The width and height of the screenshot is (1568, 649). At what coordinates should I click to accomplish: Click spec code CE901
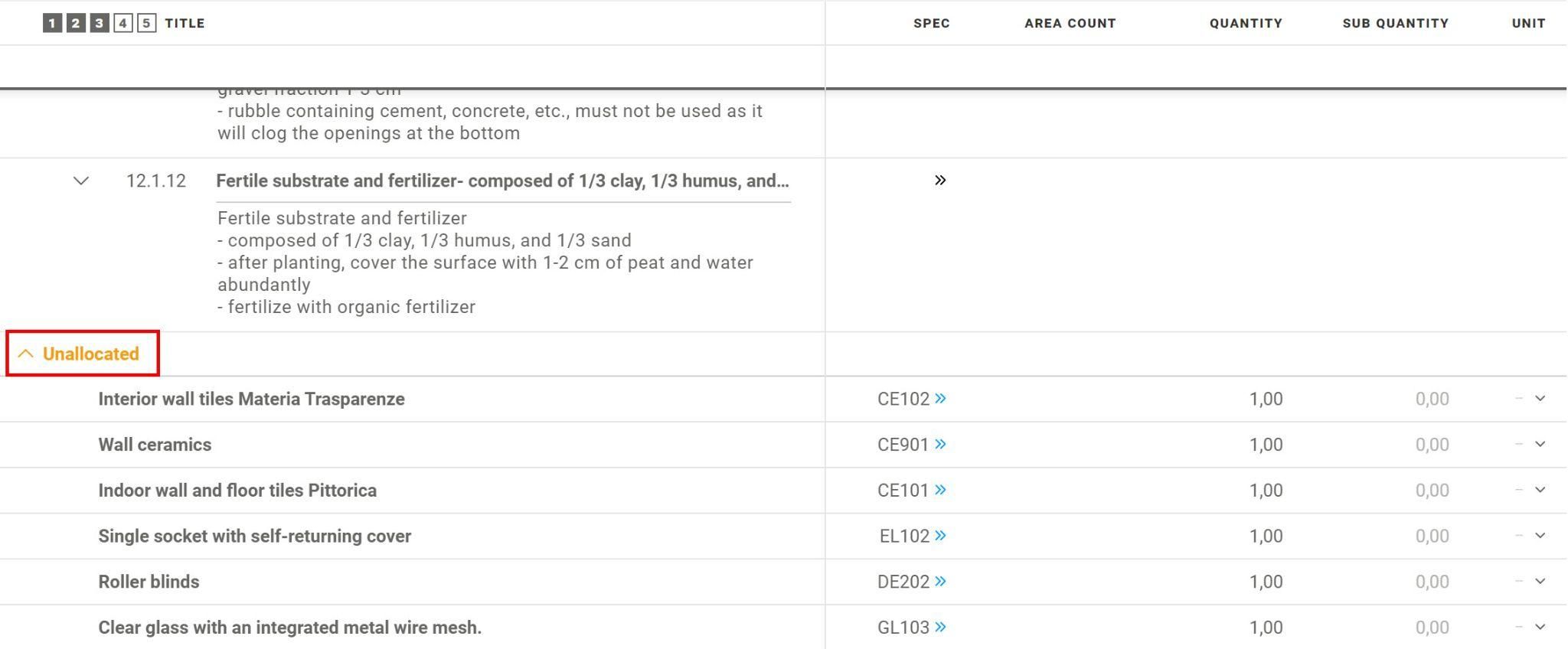point(903,445)
